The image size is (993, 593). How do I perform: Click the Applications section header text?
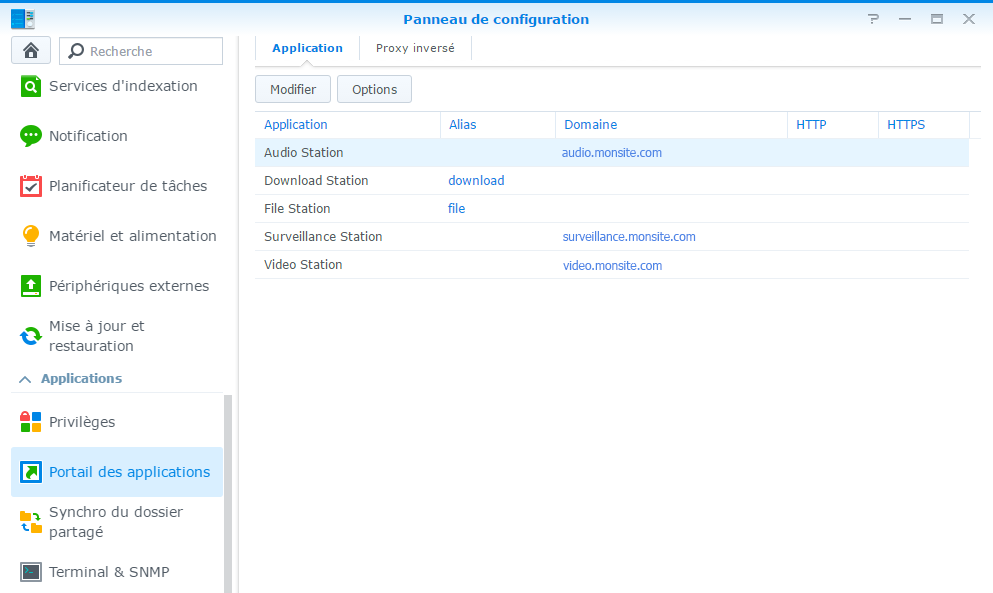81,379
